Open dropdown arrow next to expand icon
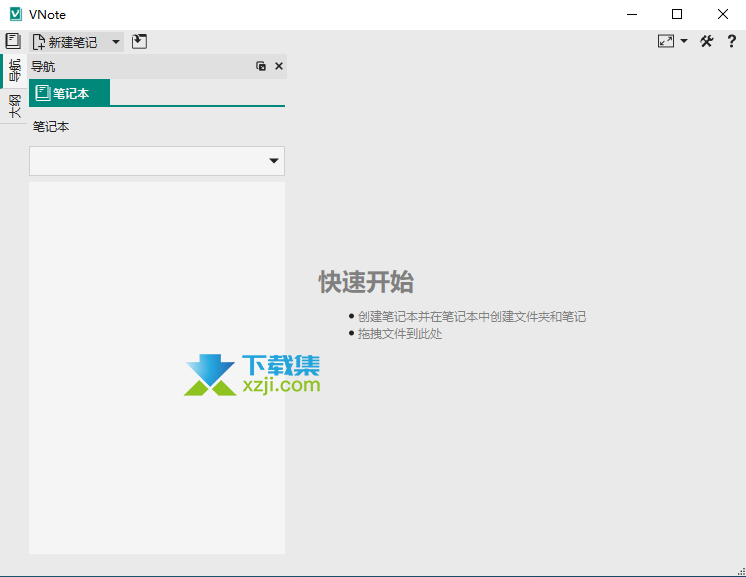 [684, 41]
